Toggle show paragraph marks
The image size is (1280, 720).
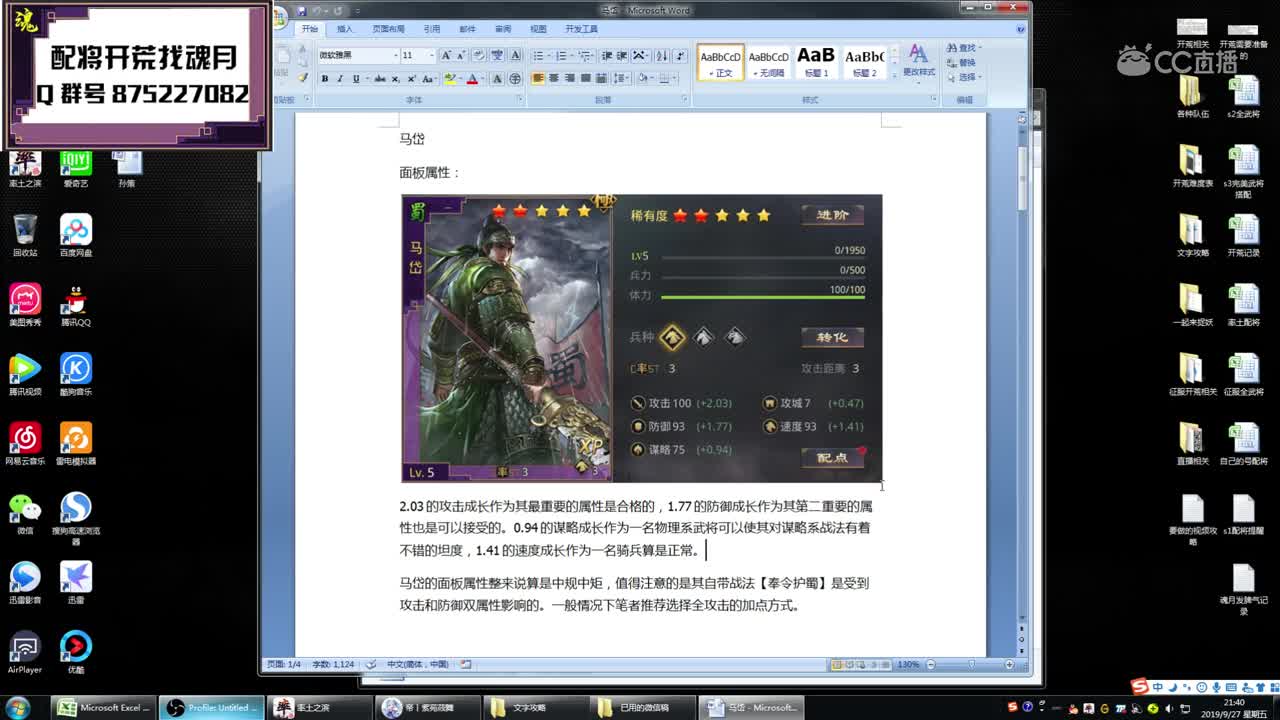click(x=680, y=55)
